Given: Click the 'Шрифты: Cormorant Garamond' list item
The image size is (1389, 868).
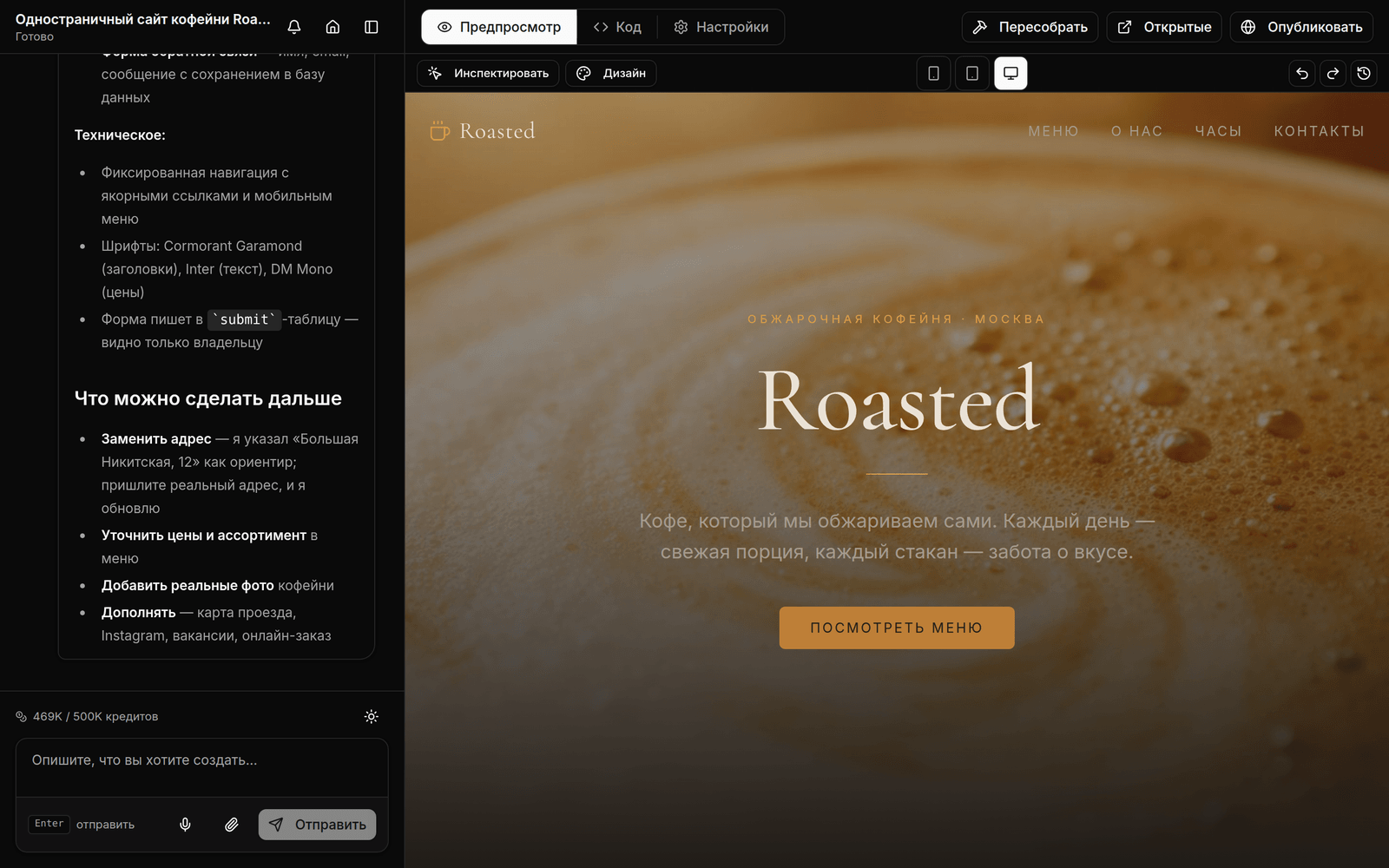Looking at the screenshot, I should tap(217, 269).
